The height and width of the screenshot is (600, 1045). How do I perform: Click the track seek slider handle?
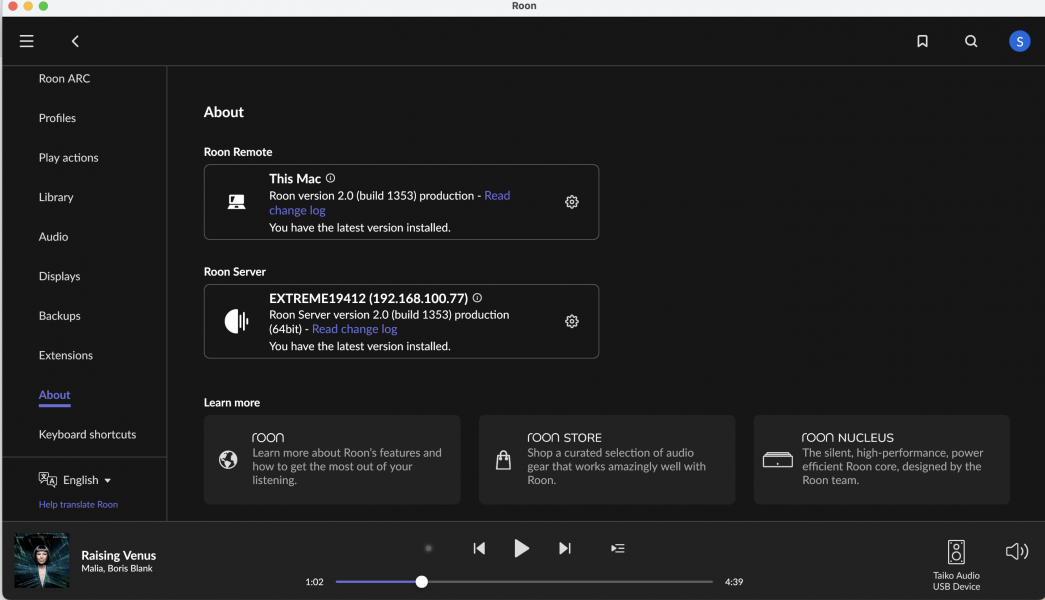[421, 582]
